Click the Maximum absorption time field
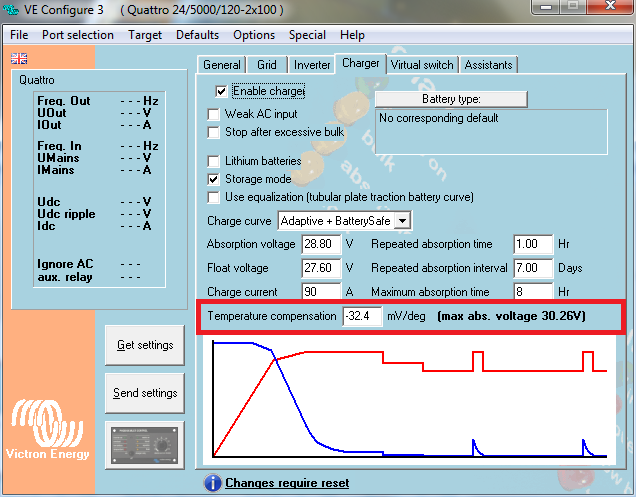 pyautogui.click(x=533, y=291)
